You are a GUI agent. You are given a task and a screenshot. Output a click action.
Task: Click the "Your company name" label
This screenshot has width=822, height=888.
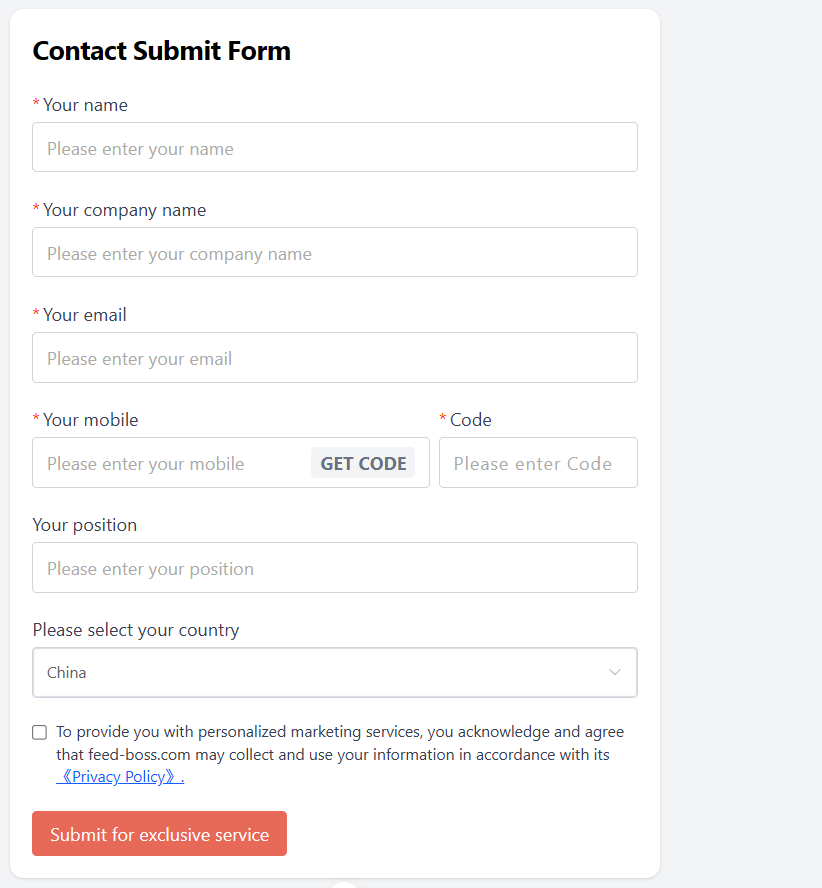(124, 210)
